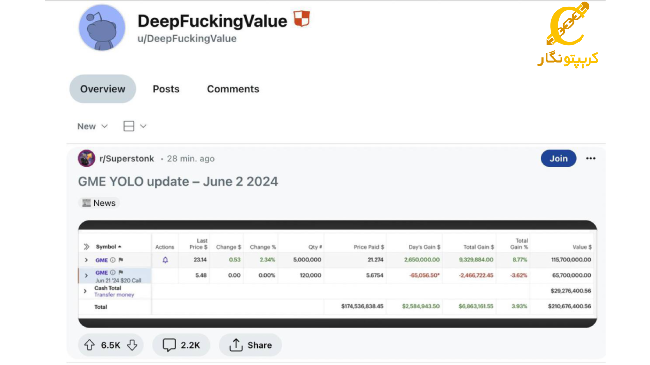Image resolution: width=650 pixels, height=365 pixels.
Task: Click the News post flair tag
Action: point(99,203)
